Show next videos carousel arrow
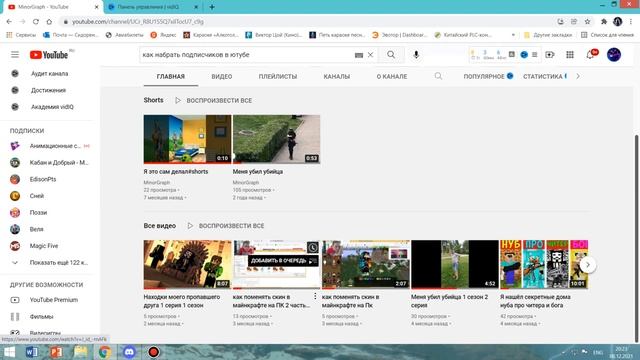This screenshot has height=360, width=640. (x=588, y=265)
